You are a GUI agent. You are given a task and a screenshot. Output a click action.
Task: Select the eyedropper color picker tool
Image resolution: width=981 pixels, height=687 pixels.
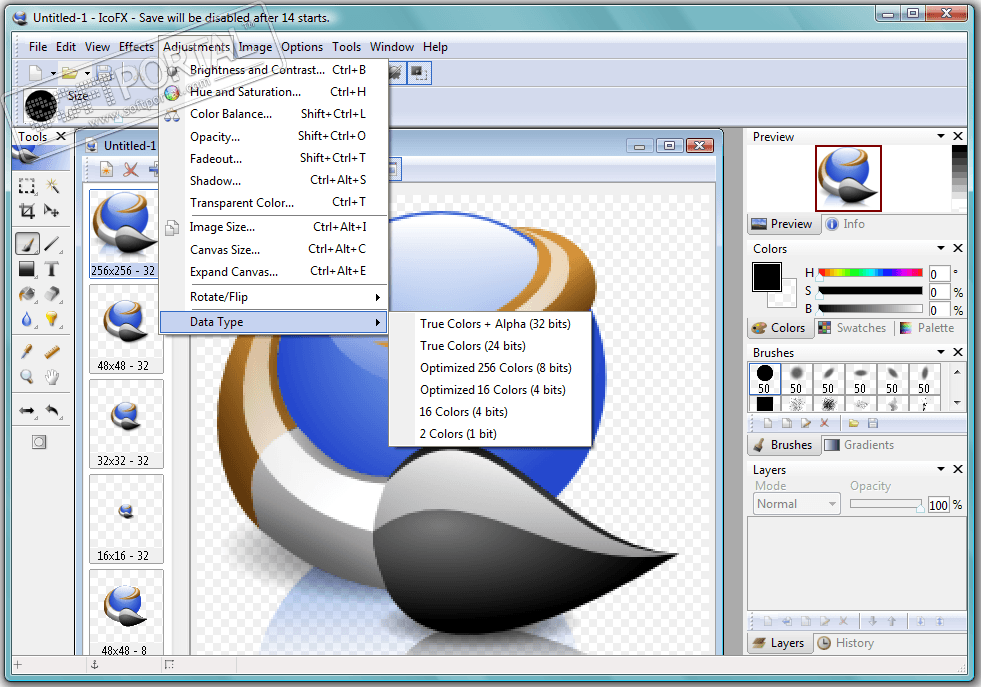tap(27, 352)
